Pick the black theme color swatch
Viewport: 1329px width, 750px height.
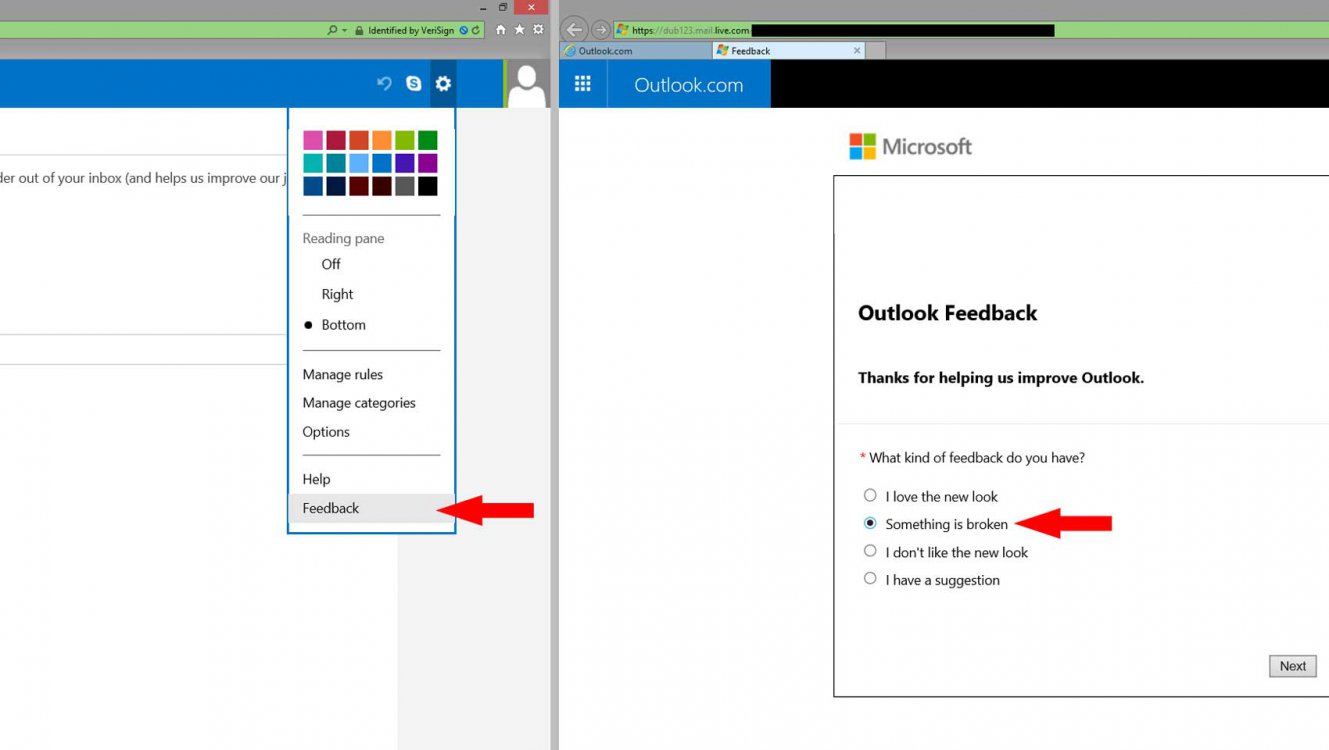coord(428,186)
